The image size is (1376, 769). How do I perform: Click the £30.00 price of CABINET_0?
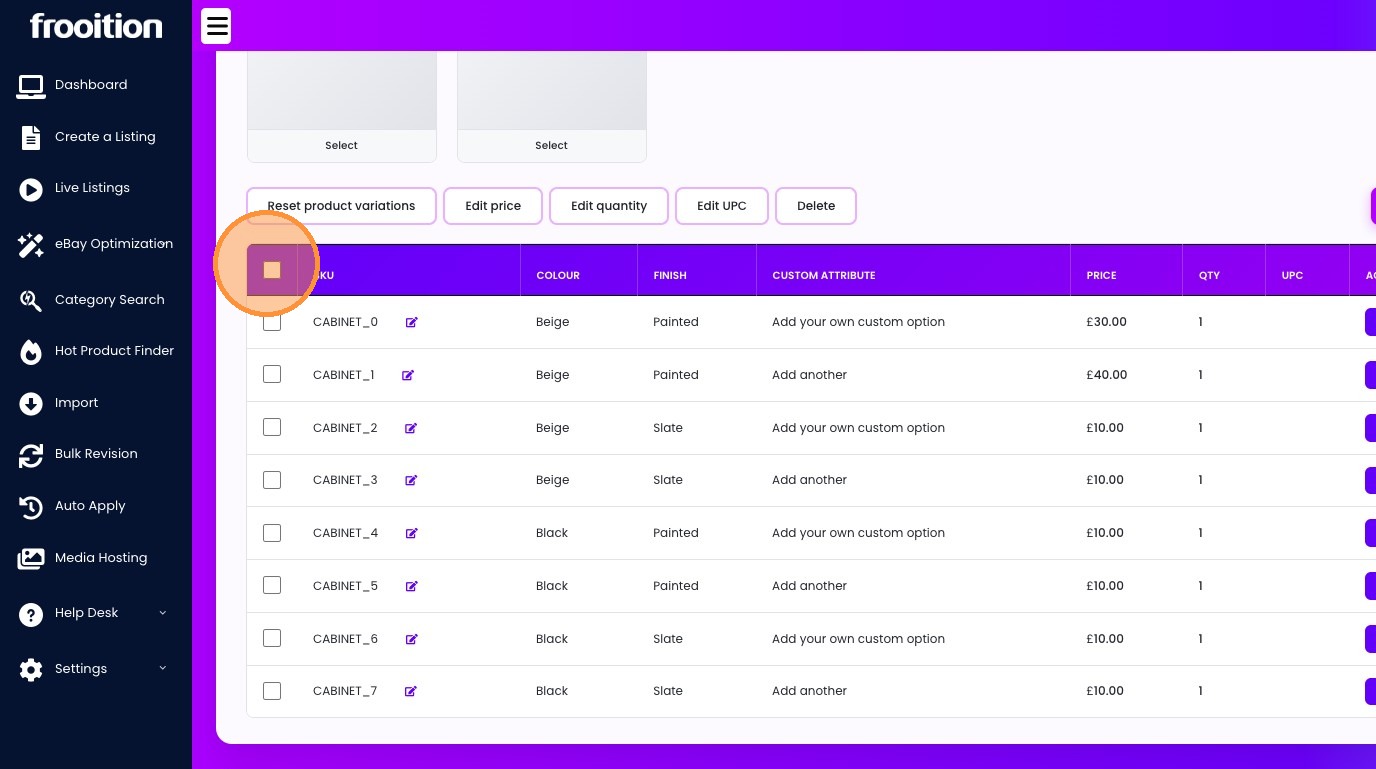(x=1106, y=322)
